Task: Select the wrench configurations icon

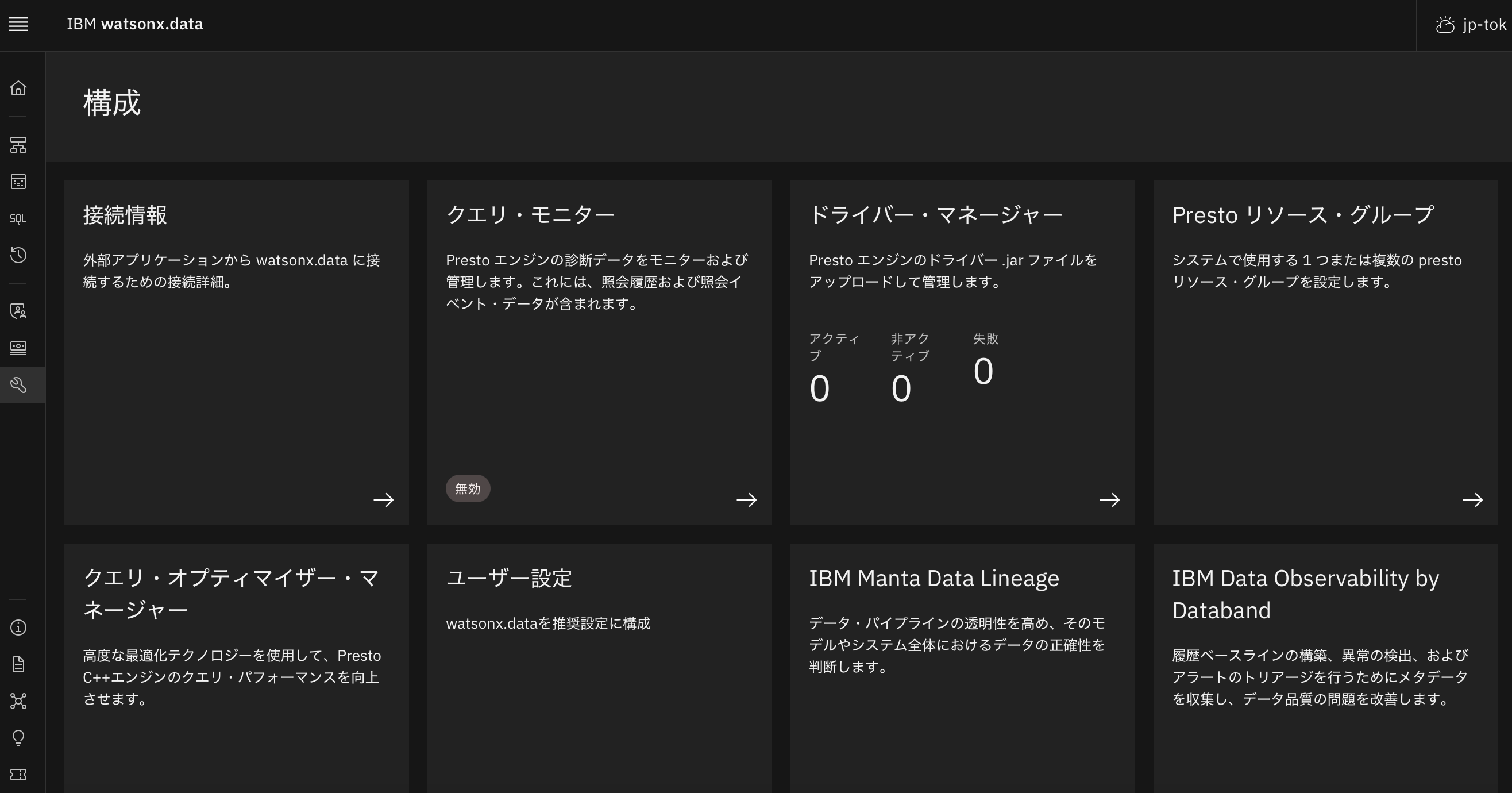Action: pyautogui.click(x=18, y=384)
